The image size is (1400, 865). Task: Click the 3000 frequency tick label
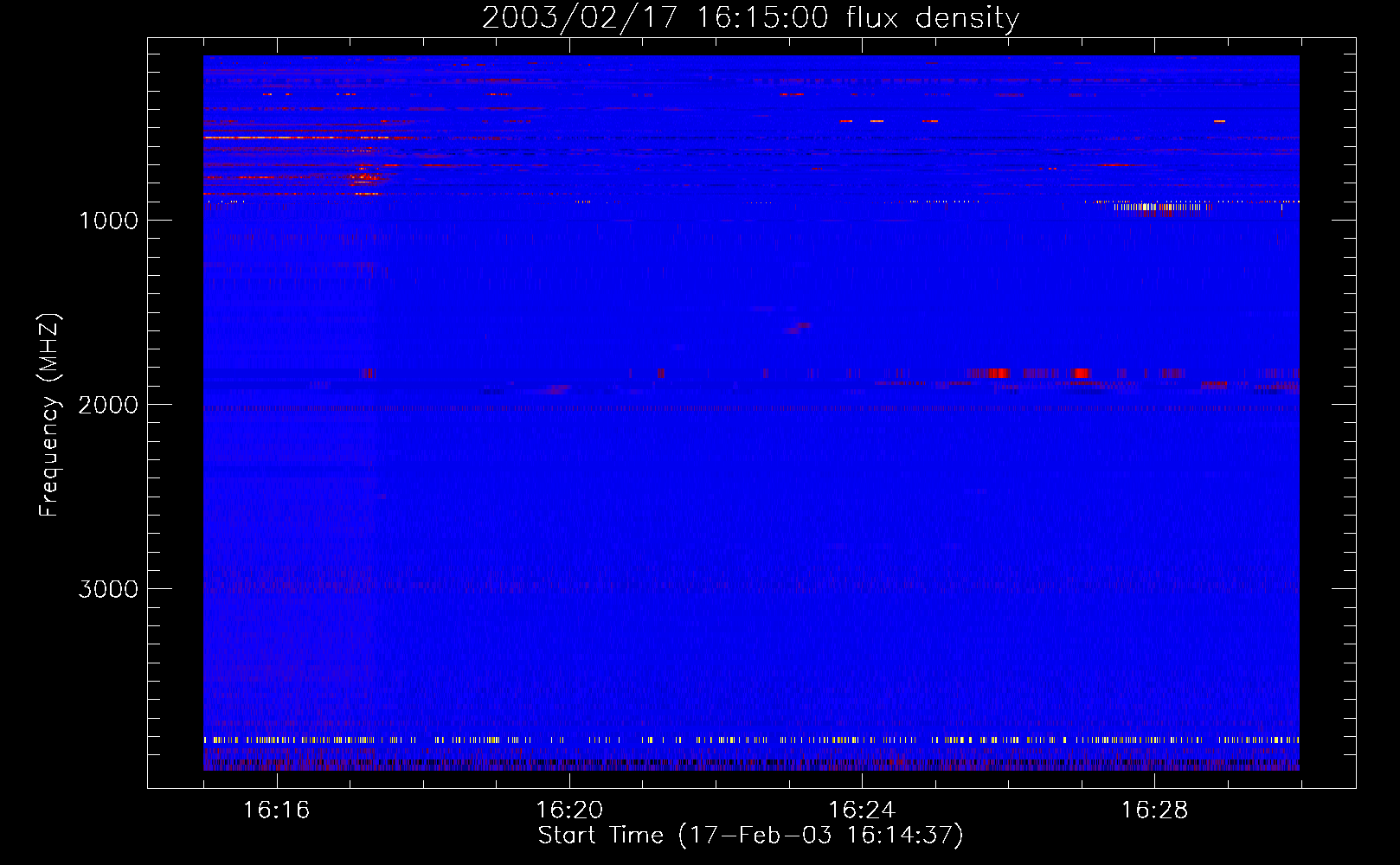coord(108,589)
